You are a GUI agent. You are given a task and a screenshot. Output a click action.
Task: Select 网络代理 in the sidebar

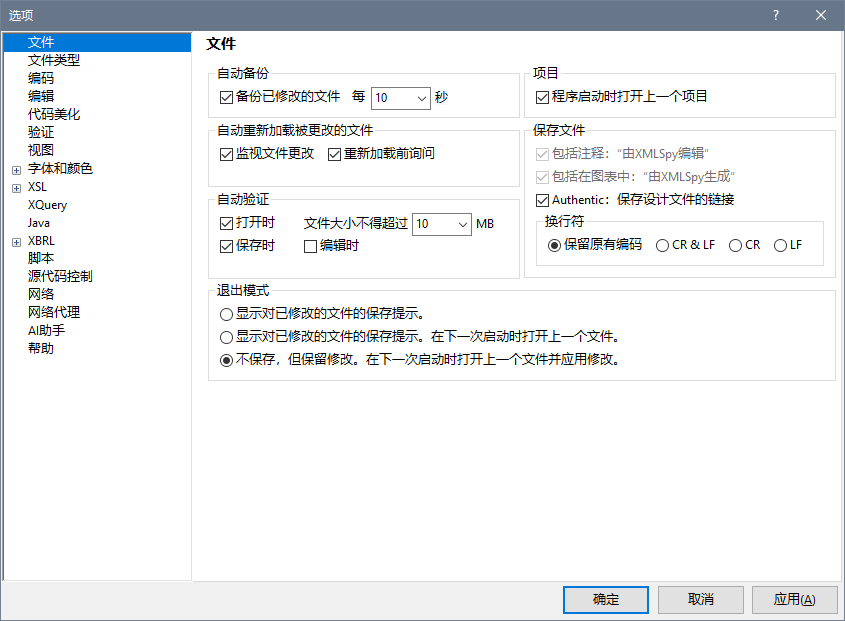(54, 312)
